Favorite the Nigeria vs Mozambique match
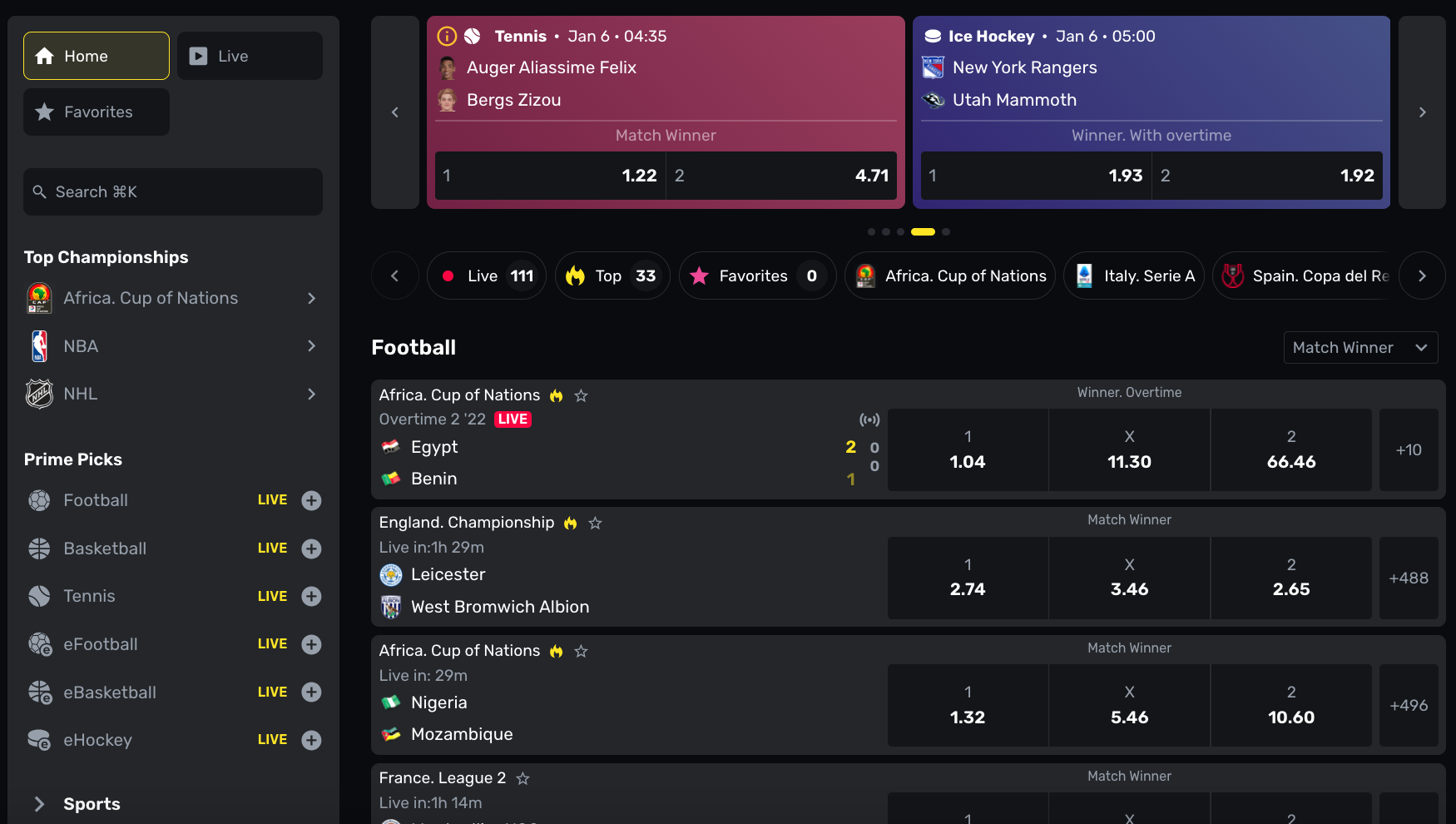The height and width of the screenshot is (824, 1456). coord(581,651)
